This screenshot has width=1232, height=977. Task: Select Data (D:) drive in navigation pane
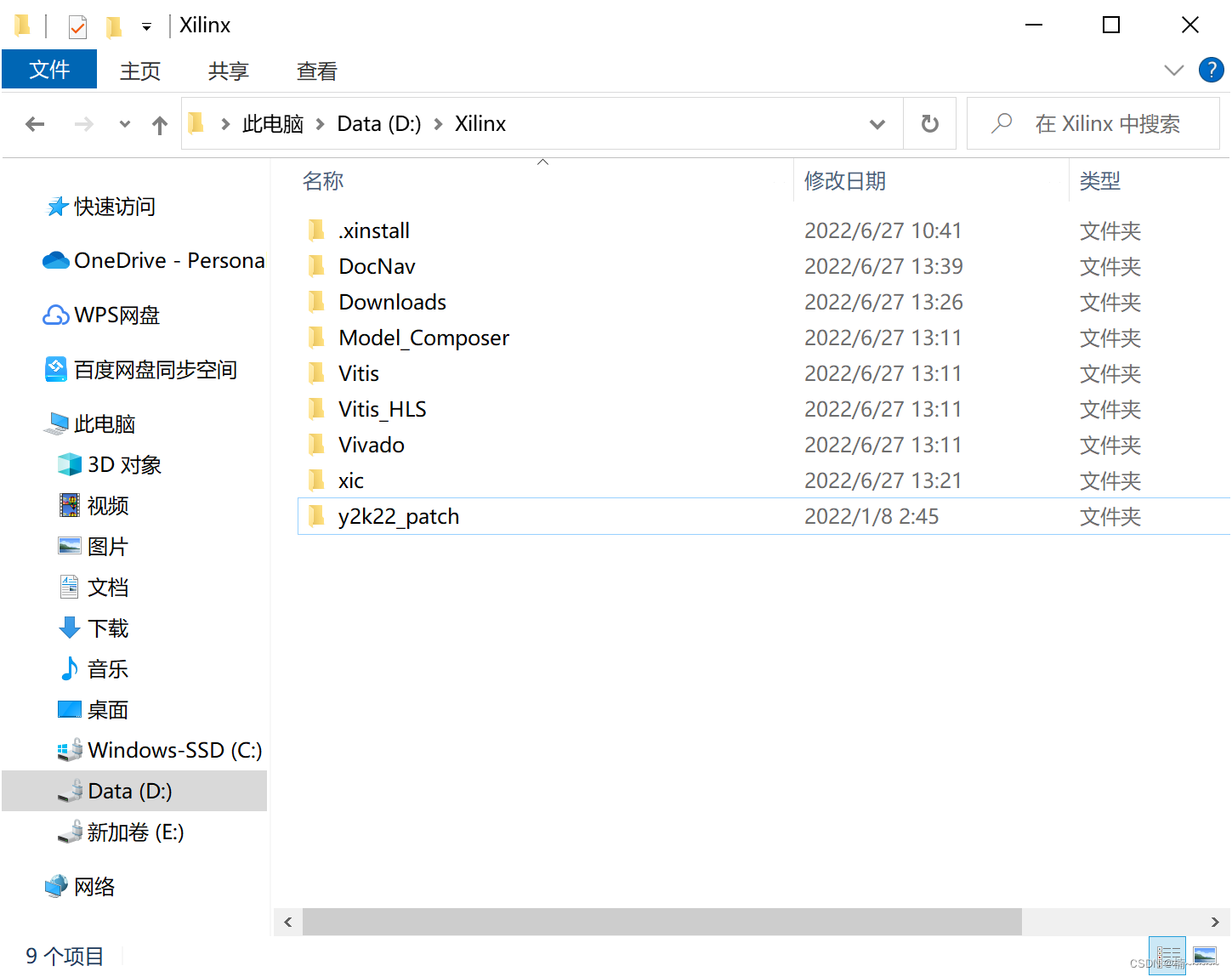[x=134, y=791]
